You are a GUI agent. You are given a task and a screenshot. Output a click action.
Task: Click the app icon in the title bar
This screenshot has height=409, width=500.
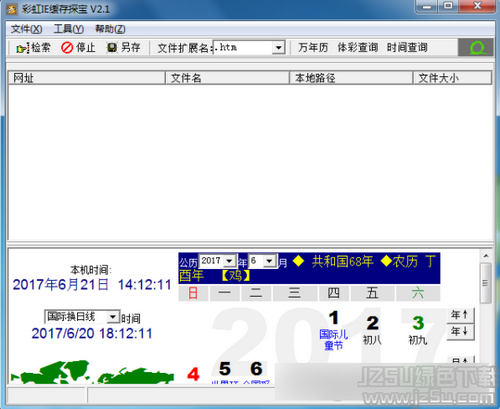(x=11, y=9)
